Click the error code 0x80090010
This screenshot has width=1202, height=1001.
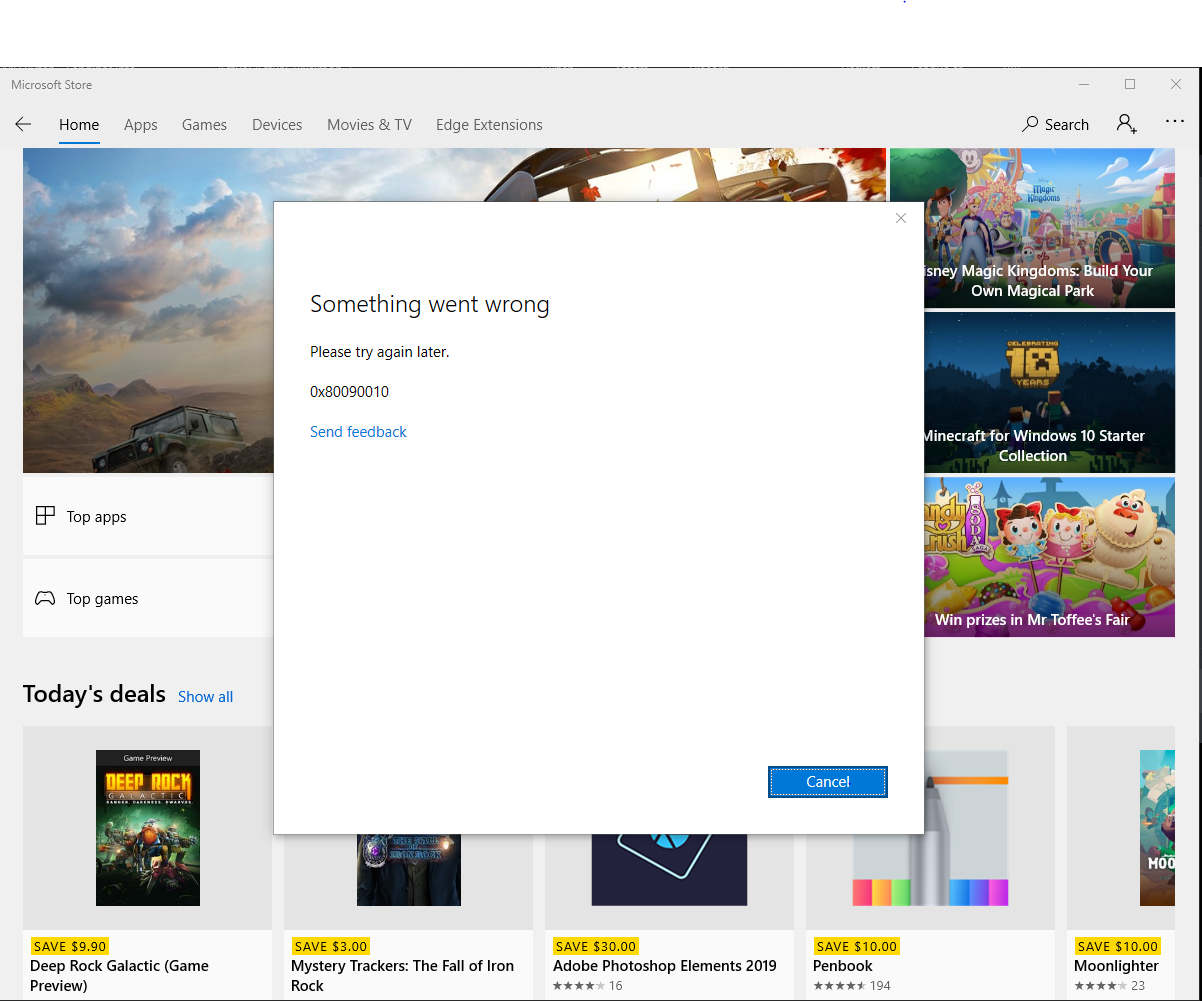click(x=349, y=392)
